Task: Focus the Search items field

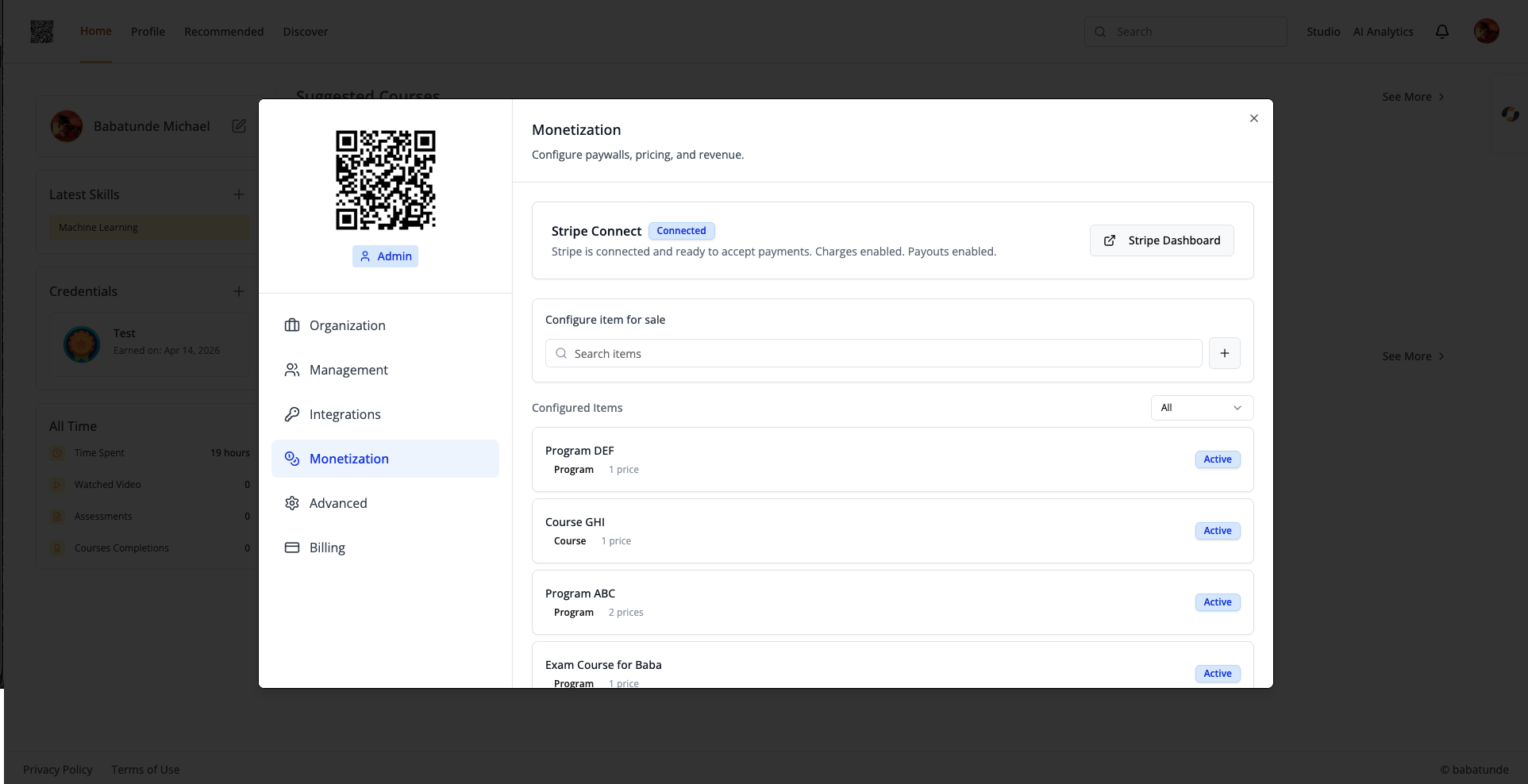Action: pos(874,353)
